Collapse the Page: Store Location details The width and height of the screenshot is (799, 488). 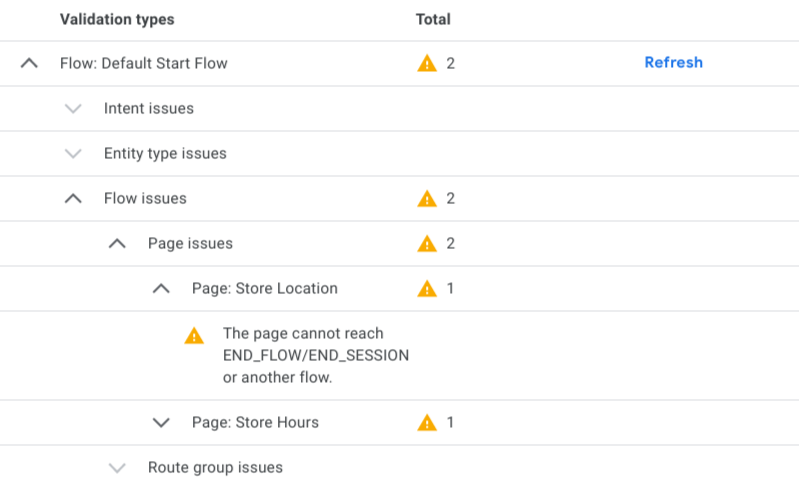coord(161,288)
